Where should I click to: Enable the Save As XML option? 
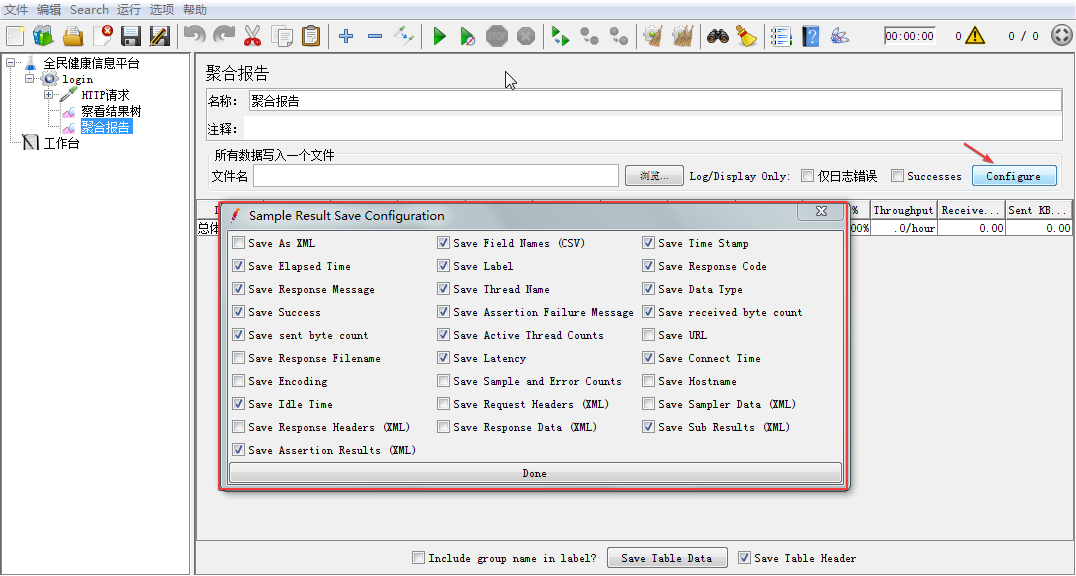[x=238, y=242]
